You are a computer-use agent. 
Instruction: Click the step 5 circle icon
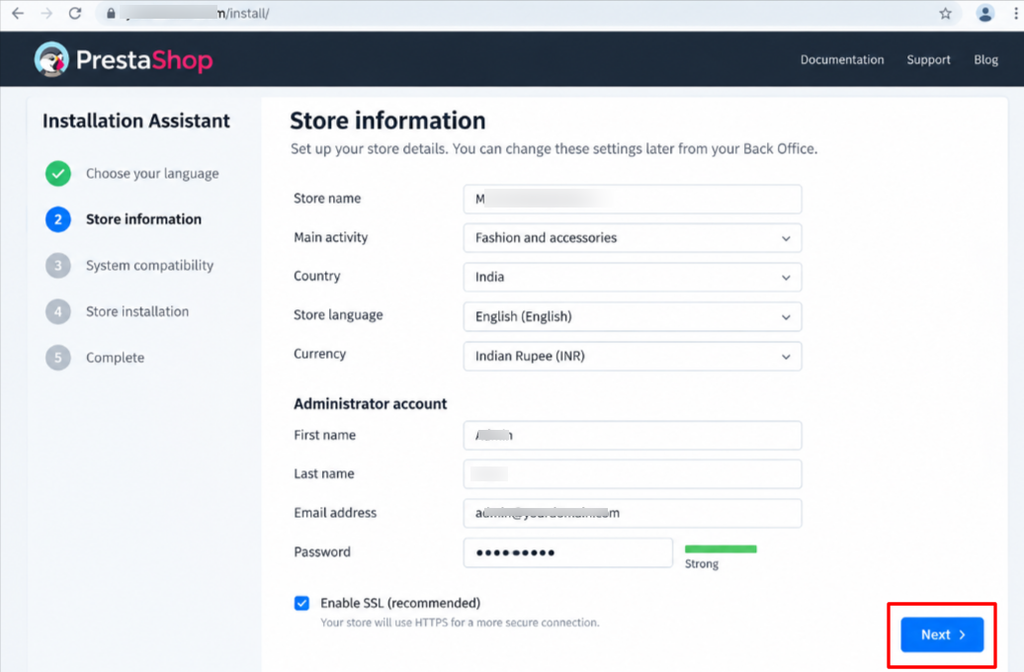tap(58, 357)
